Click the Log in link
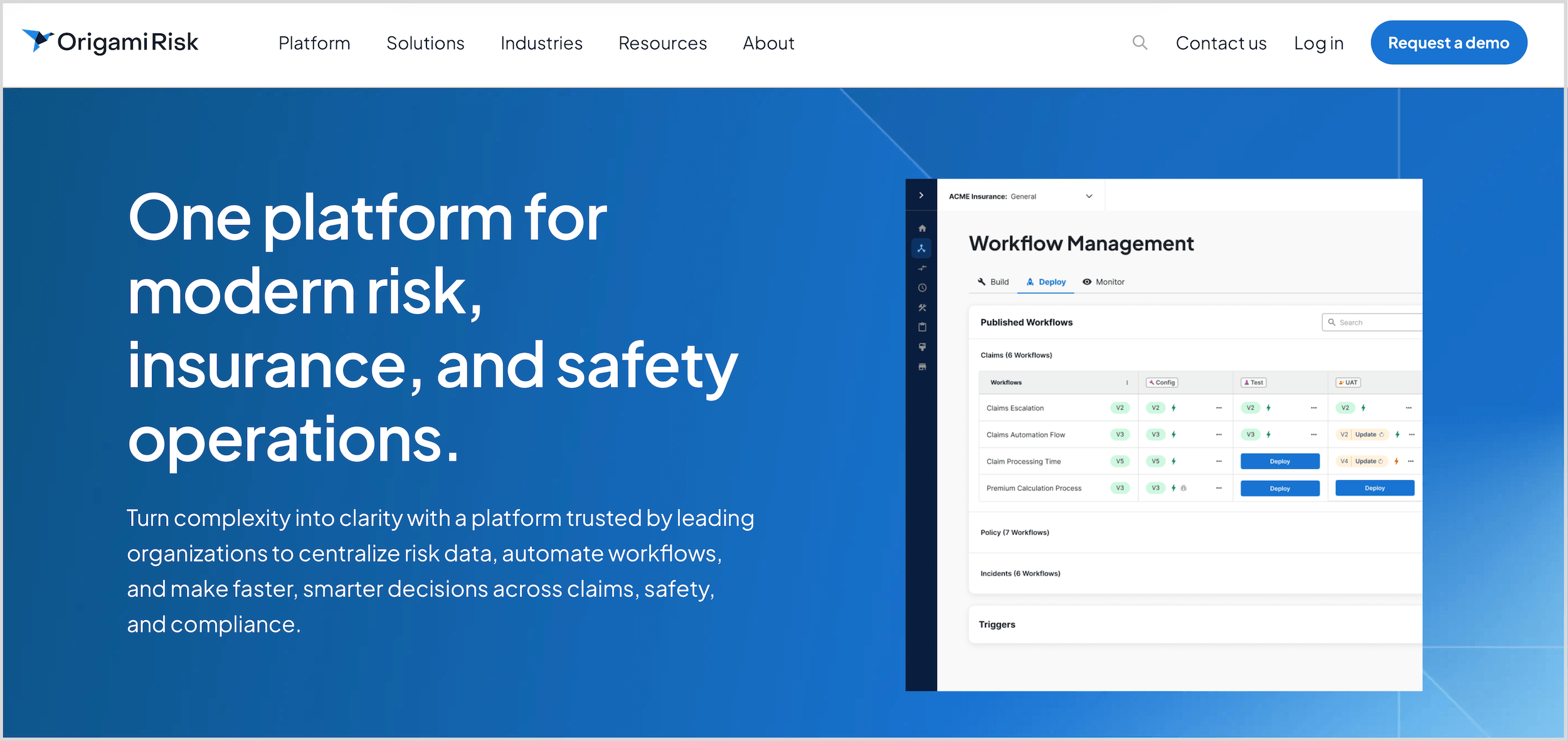The width and height of the screenshot is (1568, 741). tap(1318, 43)
